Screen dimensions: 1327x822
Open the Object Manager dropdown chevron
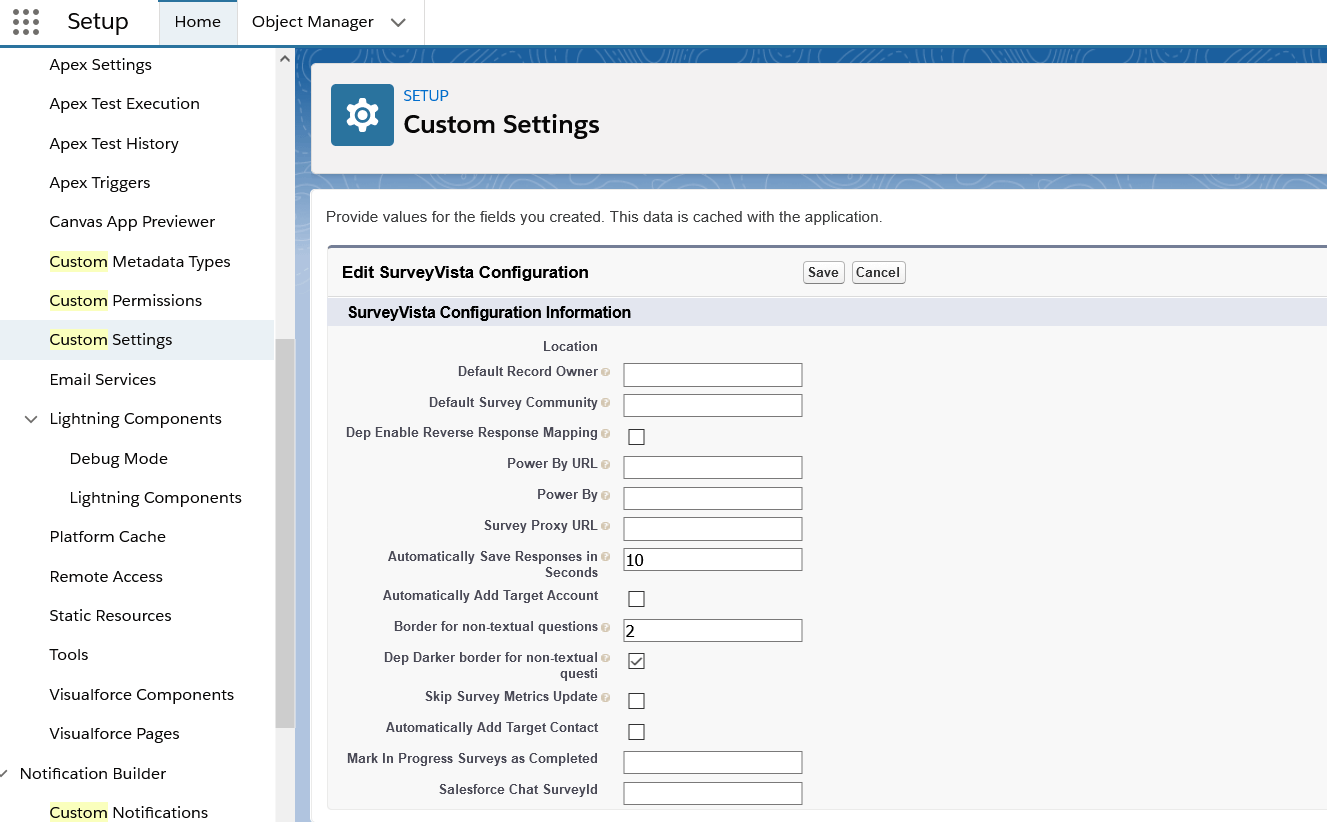click(x=398, y=20)
